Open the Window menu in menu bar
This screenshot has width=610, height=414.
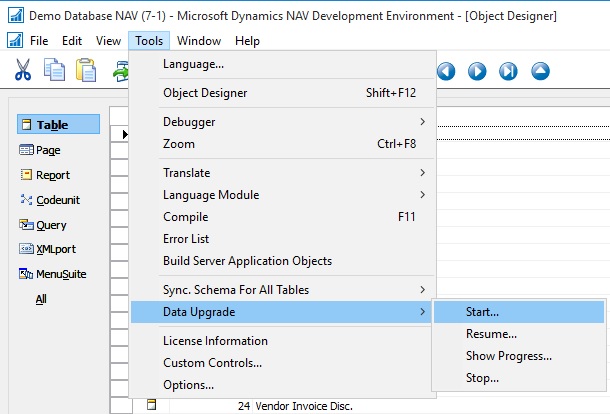[200, 41]
